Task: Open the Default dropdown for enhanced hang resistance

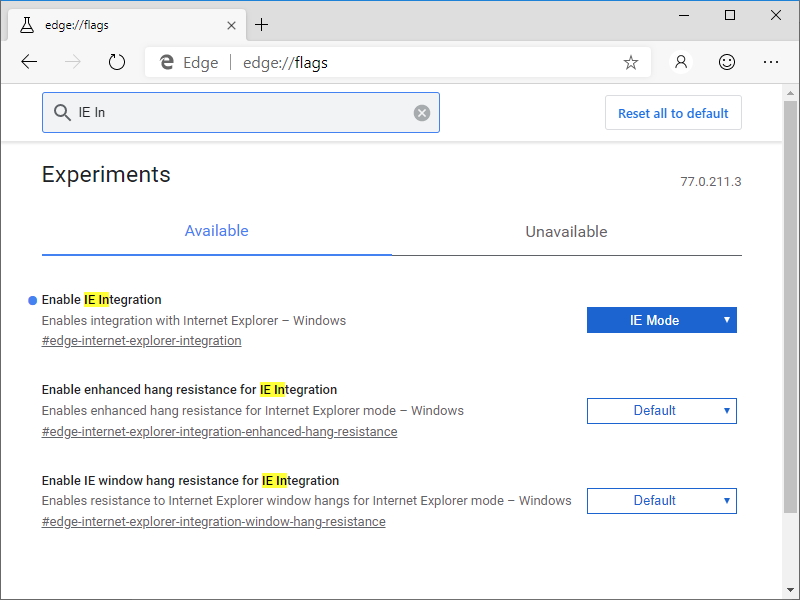Action: (x=661, y=410)
